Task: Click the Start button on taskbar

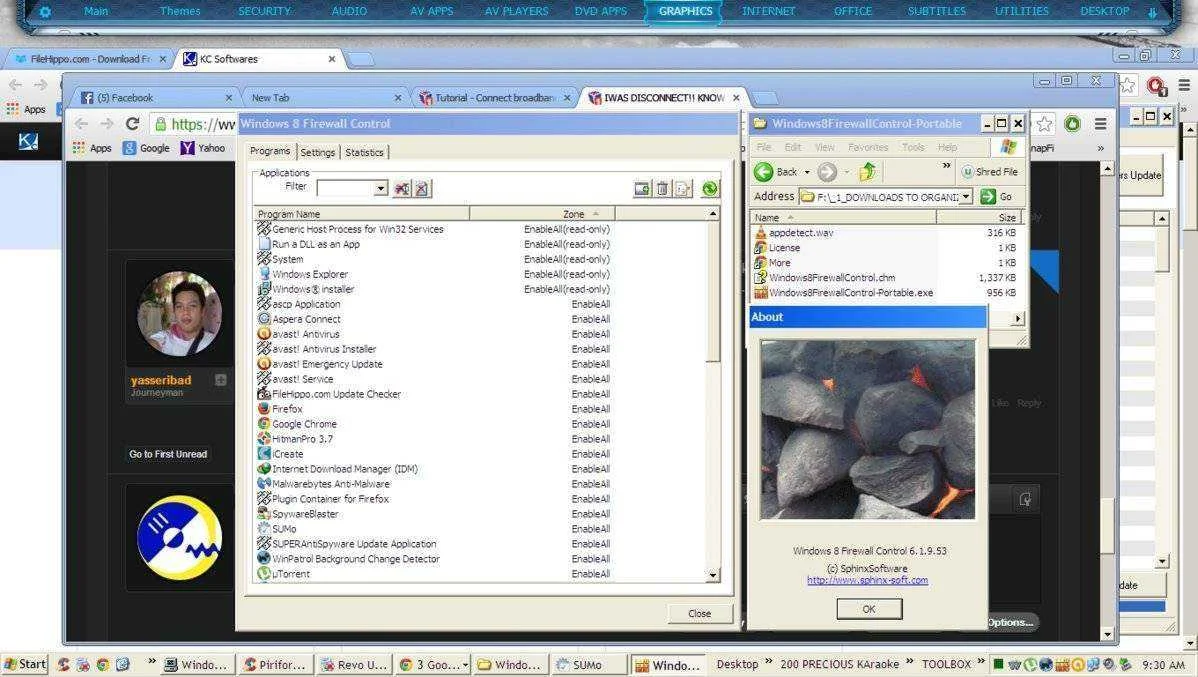Action: [x=25, y=664]
